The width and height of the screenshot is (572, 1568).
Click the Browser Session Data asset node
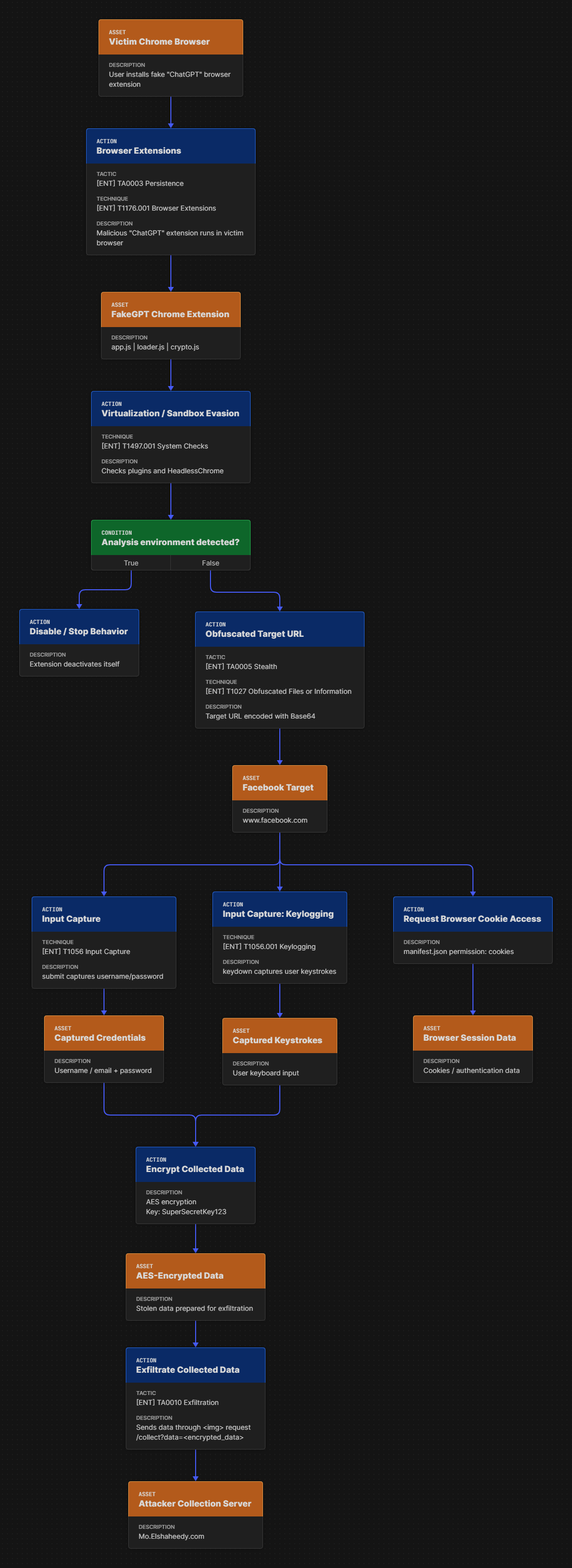472,1049
